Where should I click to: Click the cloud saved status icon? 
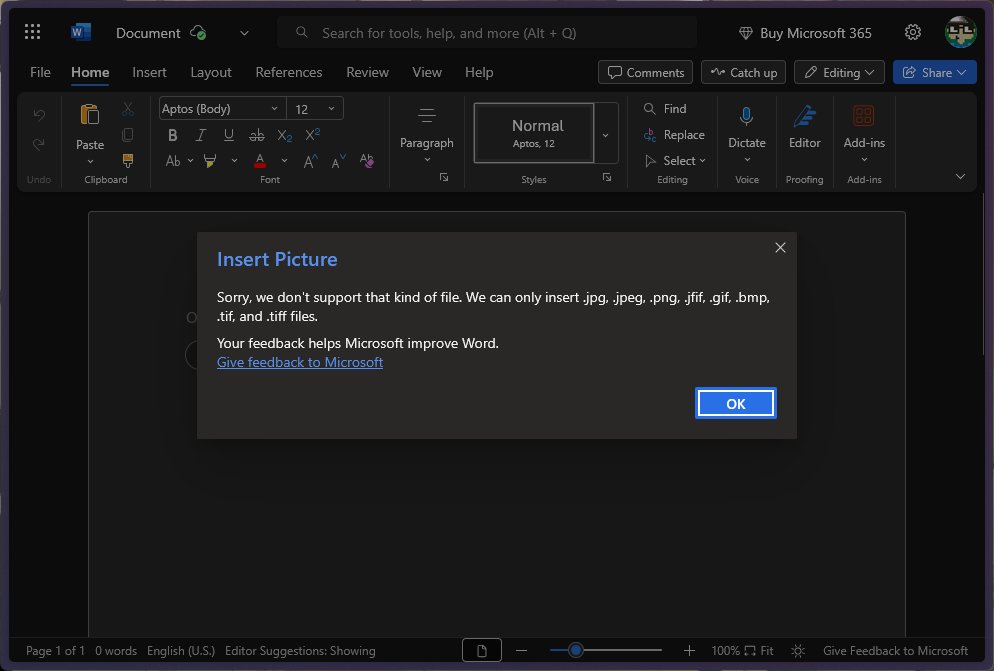198,32
